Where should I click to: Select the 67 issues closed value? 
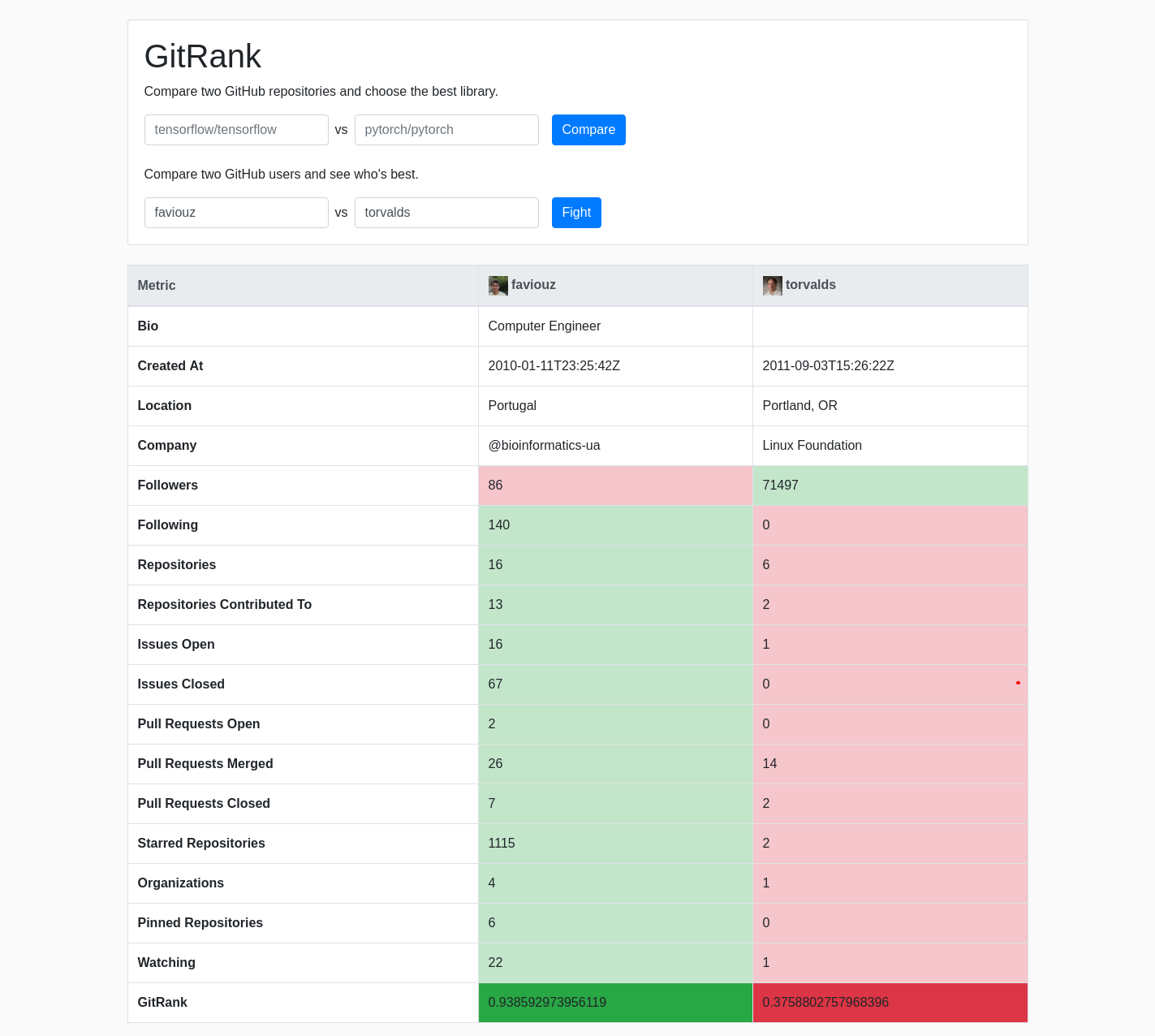tap(495, 684)
